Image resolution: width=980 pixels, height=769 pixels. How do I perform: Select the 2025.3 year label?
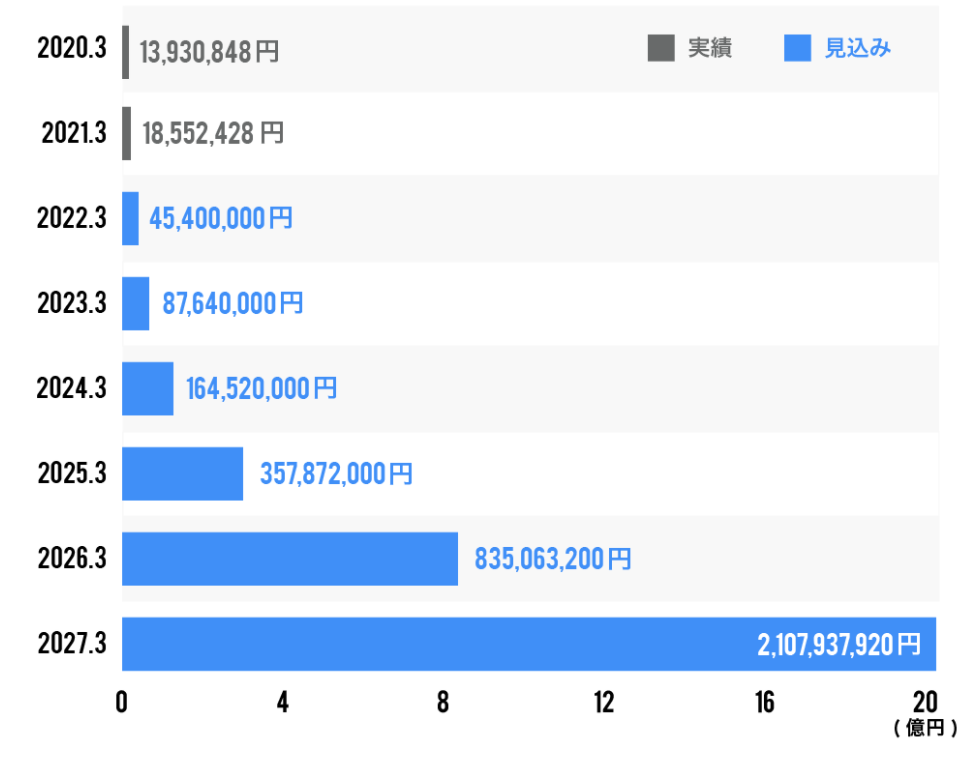[72, 473]
